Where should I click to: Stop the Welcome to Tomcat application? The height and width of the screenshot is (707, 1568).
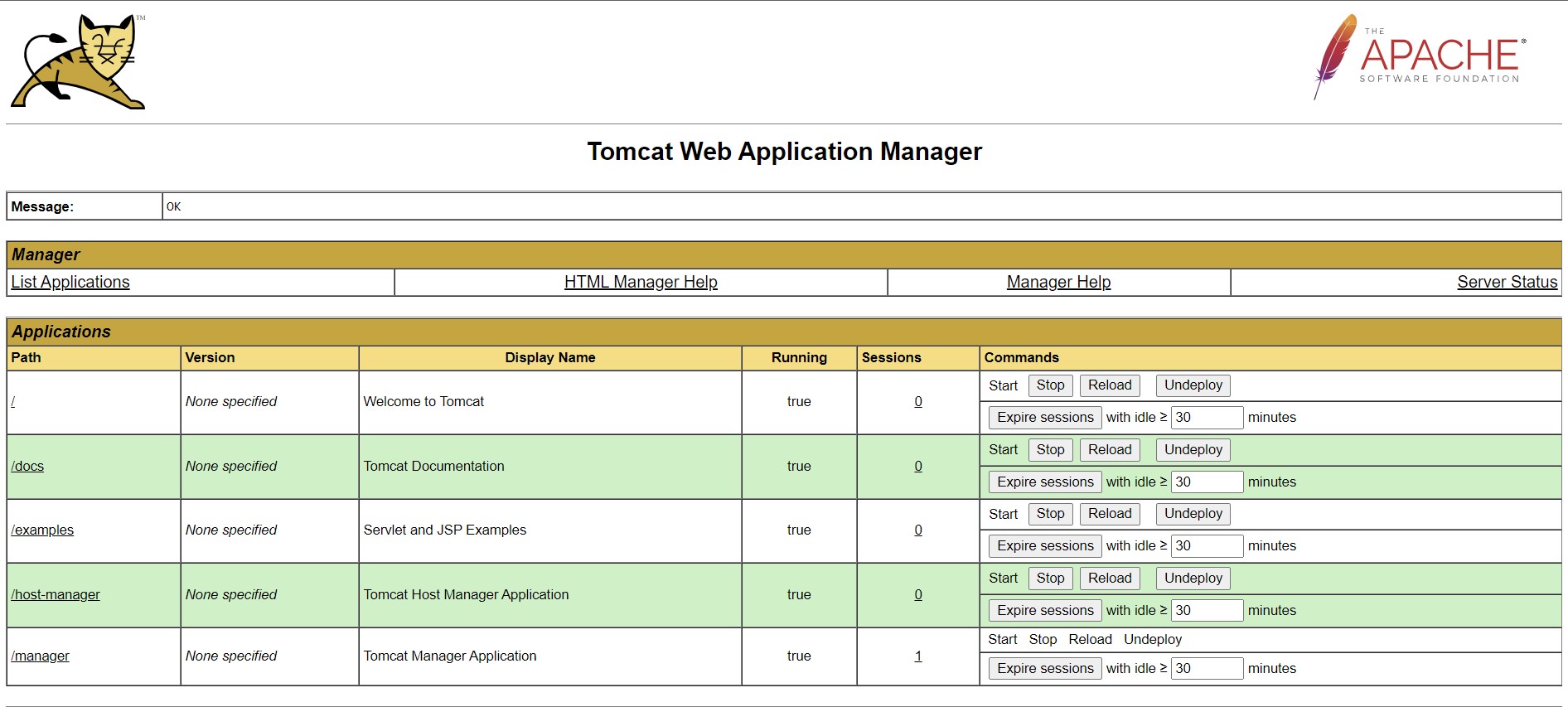coord(1050,385)
